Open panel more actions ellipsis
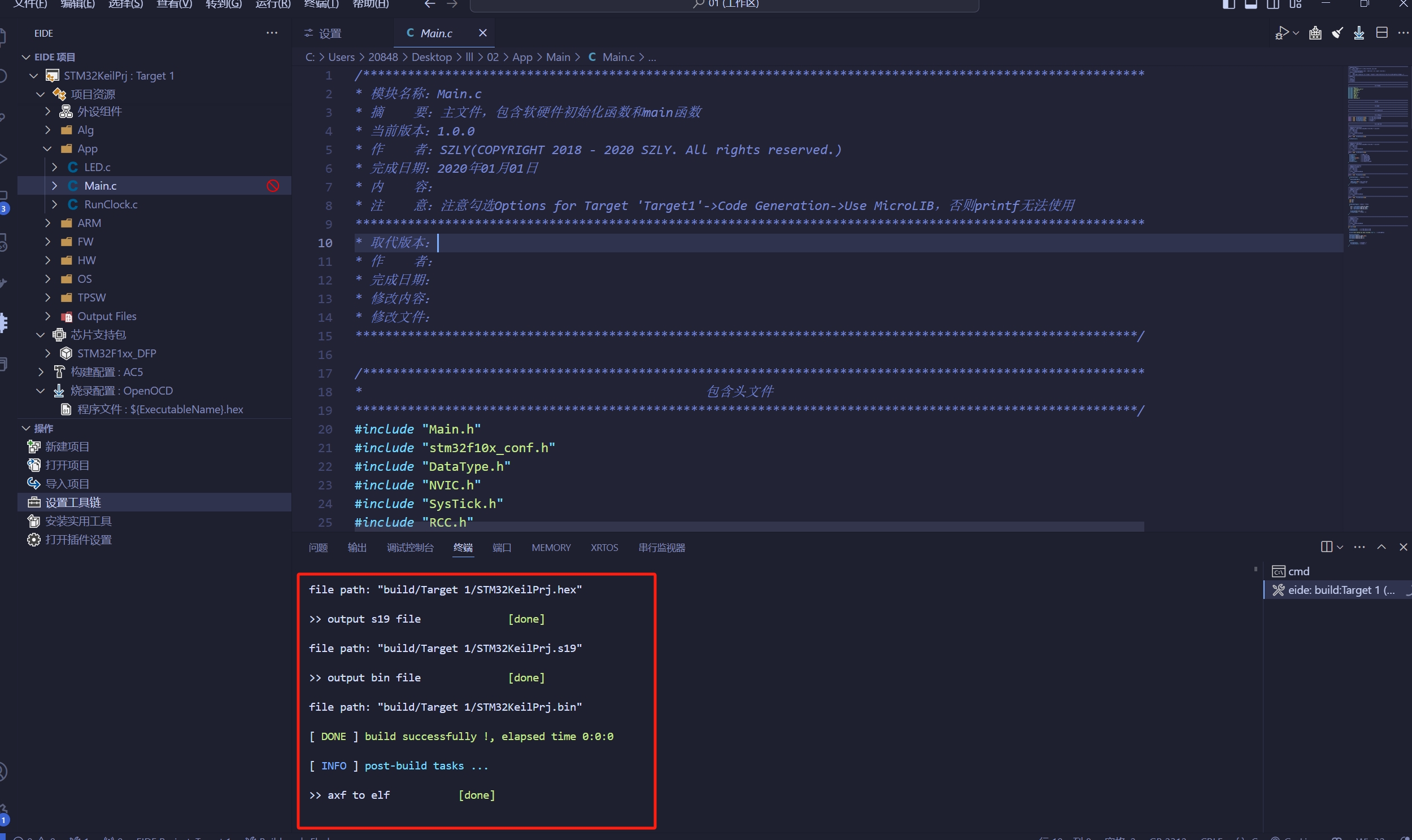 coord(1359,547)
